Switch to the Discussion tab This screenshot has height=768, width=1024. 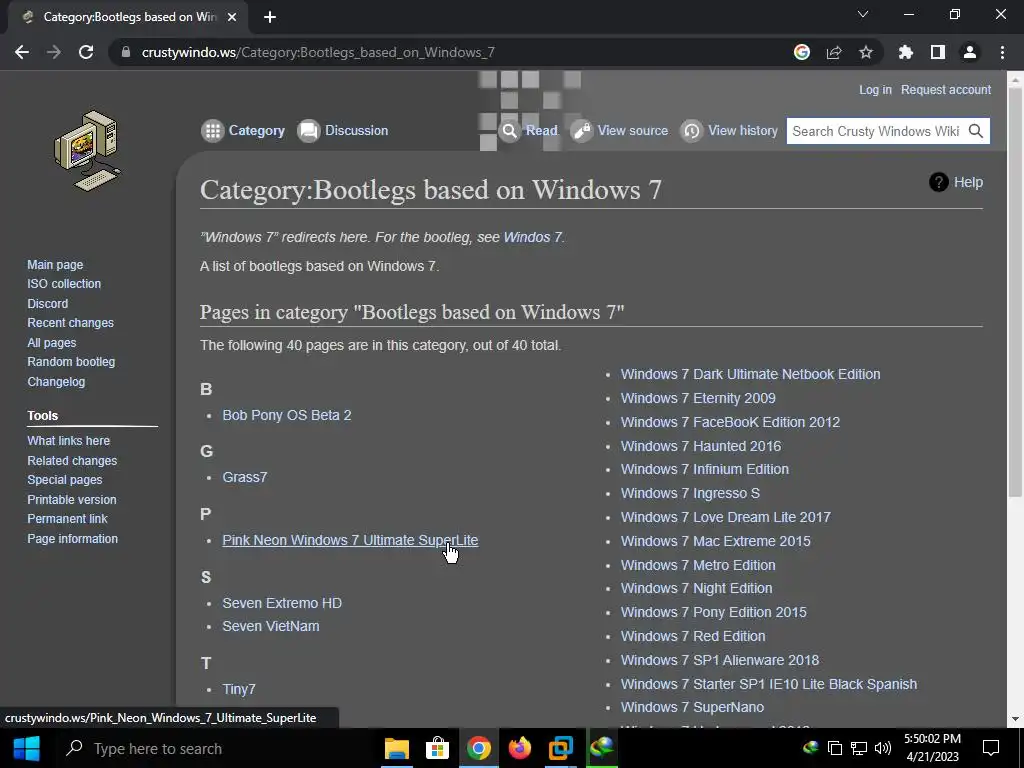[x=357, y=131]
